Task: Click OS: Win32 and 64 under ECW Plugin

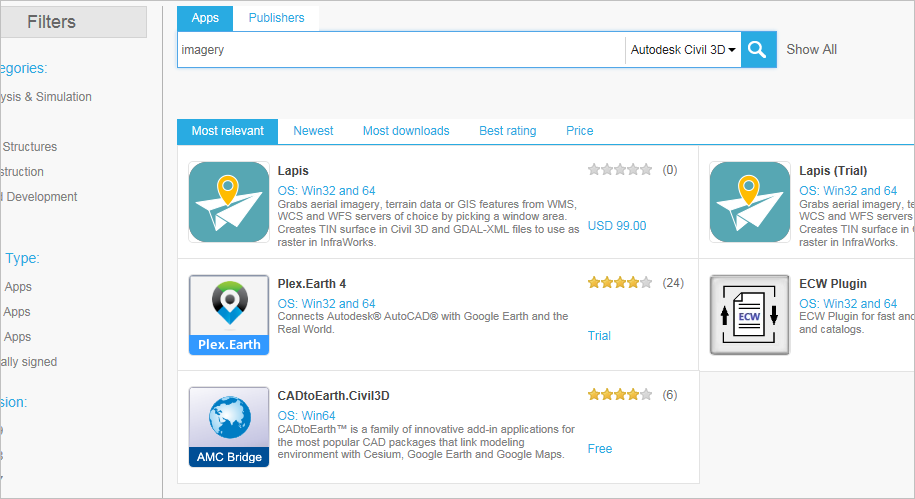Action: coord(848,304)
